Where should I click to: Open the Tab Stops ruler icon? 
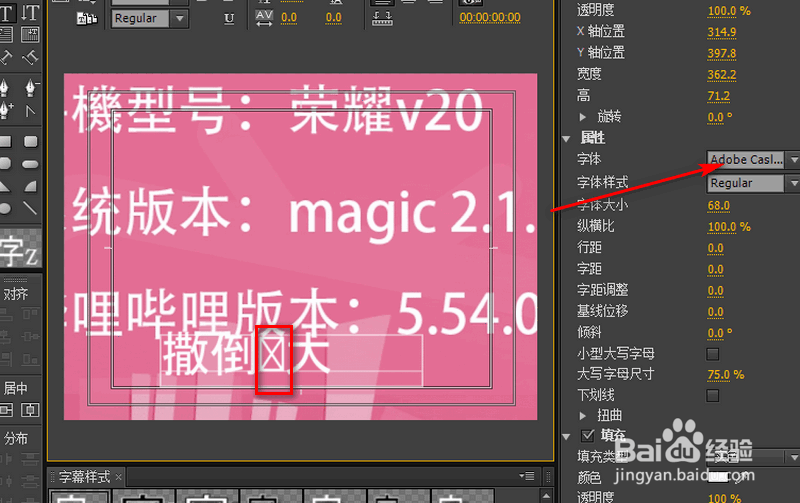tap(382, 18)
